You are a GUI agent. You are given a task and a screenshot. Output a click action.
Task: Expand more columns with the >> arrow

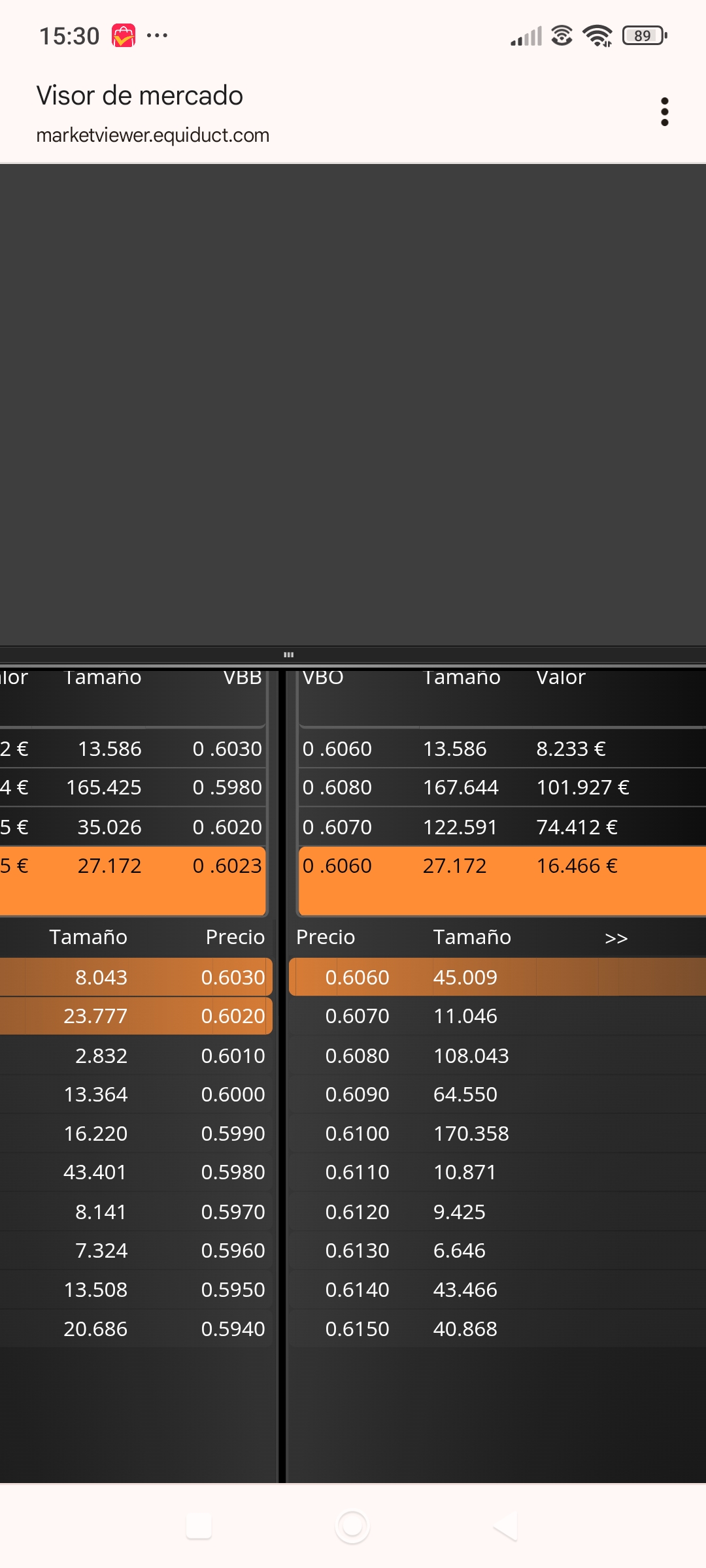point(616,938)
